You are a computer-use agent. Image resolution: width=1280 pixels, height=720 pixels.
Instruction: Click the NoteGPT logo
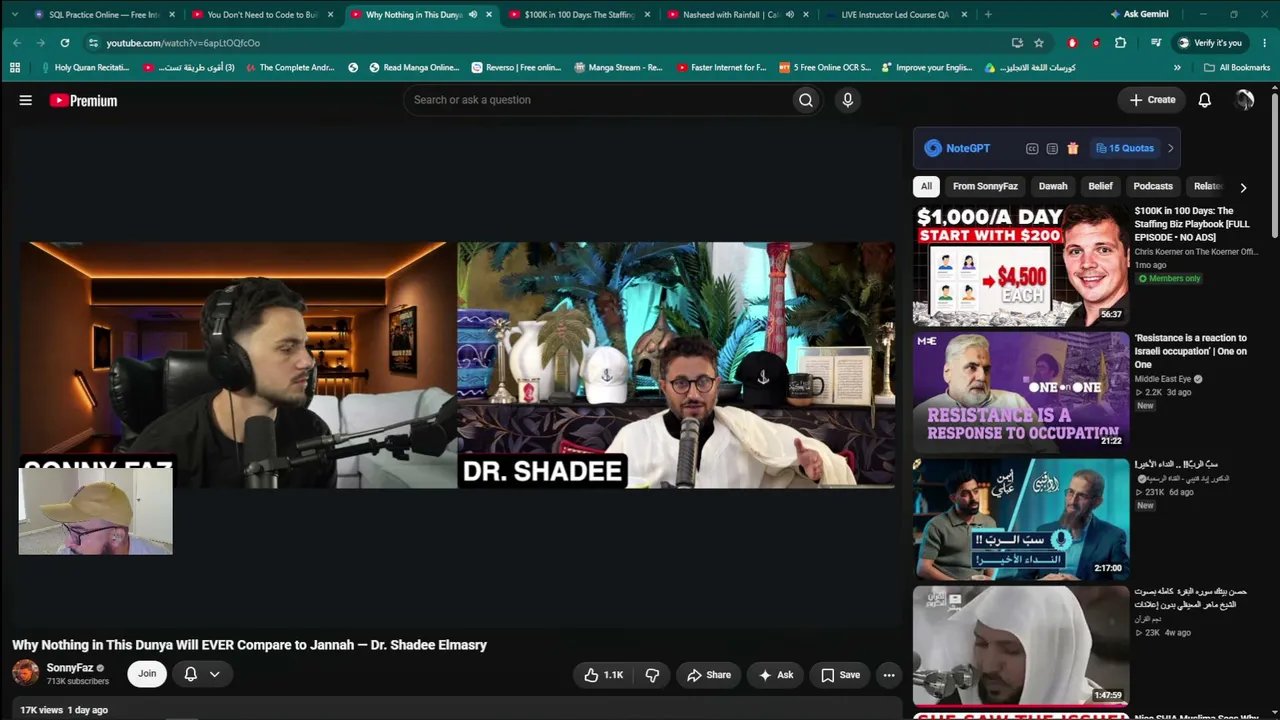coord(957,148)
